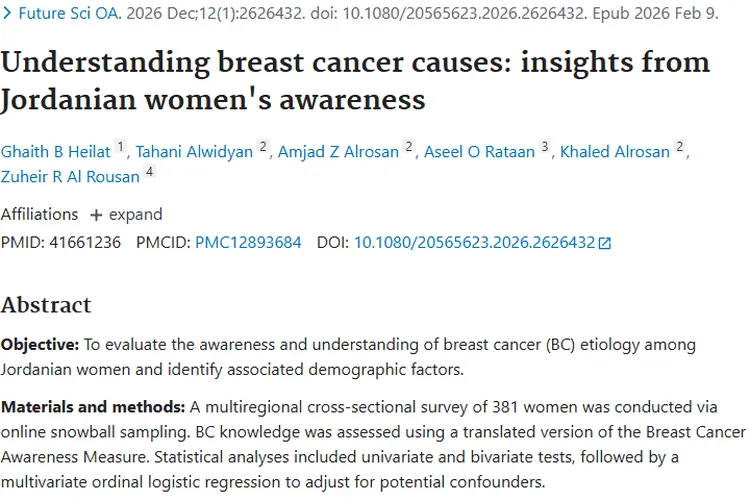
Task: Click the article title about breast cancer causes
Action: (x=355, y=80)
